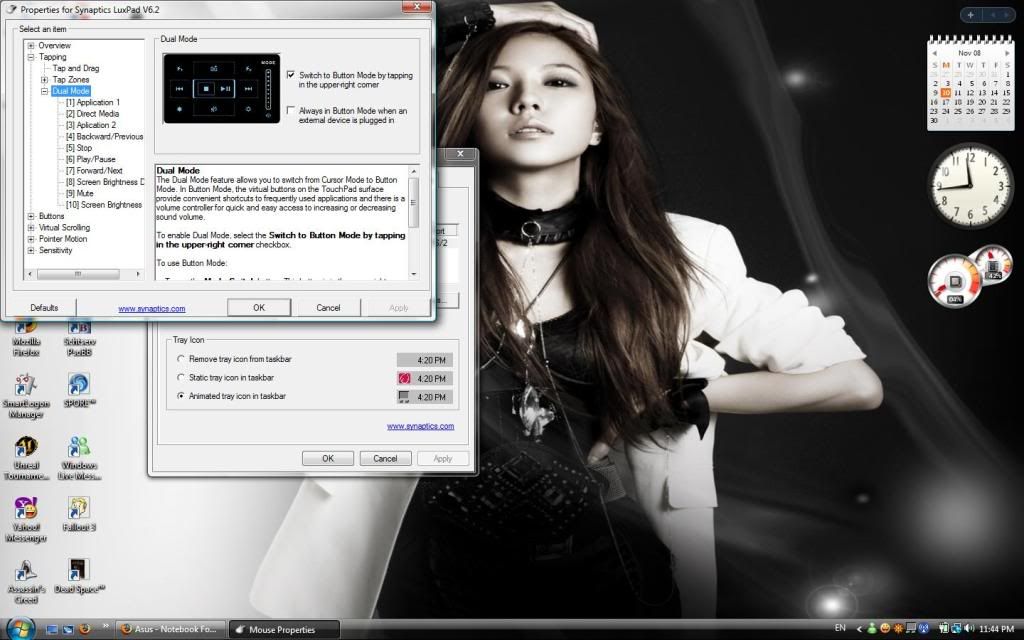This screenshot has width=1024, height=640.
Task: Click the EN language indicator in taskbar
Action: 840,628
